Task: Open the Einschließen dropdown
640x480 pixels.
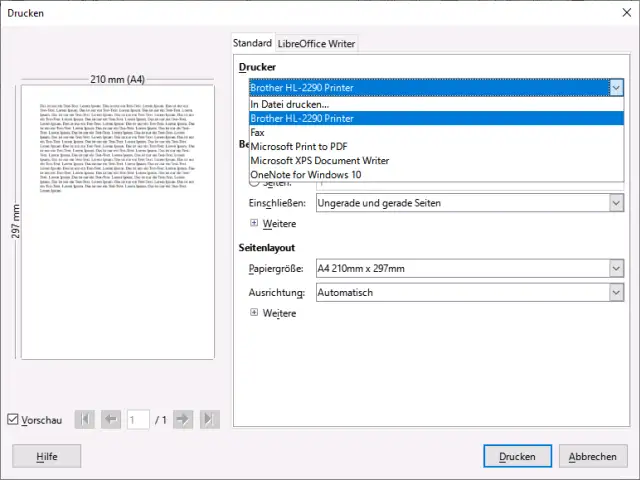Action: (616, 203)
